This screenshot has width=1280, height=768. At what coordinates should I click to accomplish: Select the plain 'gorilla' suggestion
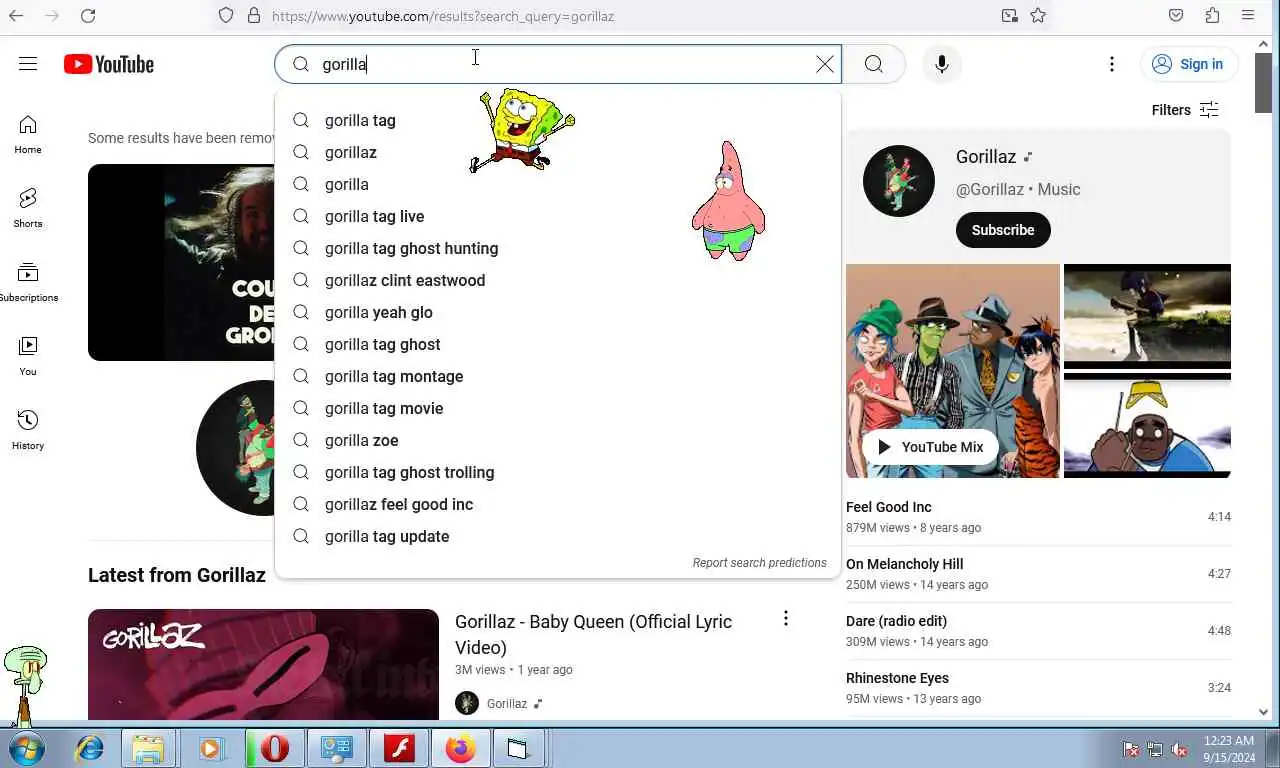click(558, 184)
